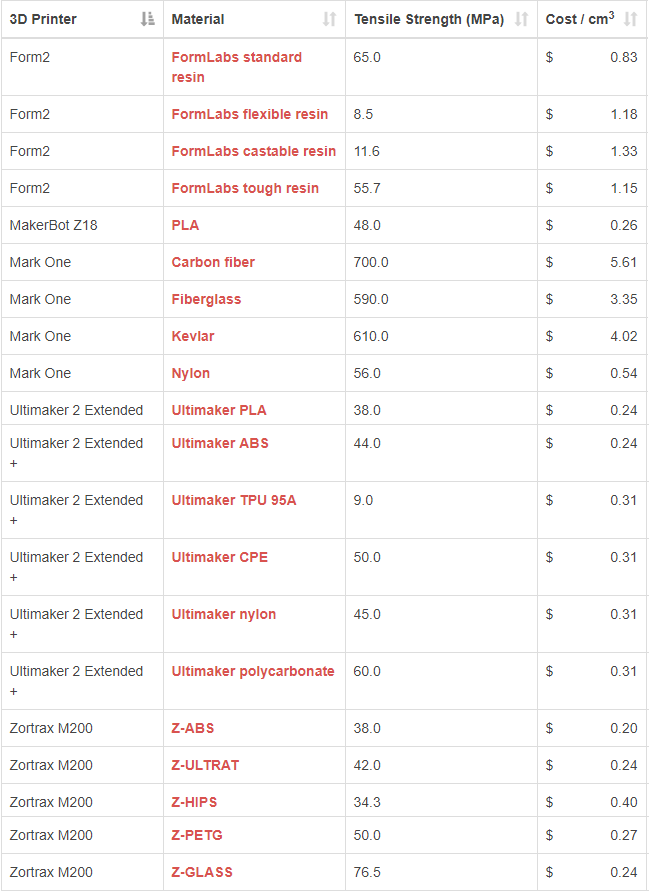Image resolution: width=650 pixels, height=894 pixels.
Task: Select the Fiberglass link
Action: coord(206,299)
